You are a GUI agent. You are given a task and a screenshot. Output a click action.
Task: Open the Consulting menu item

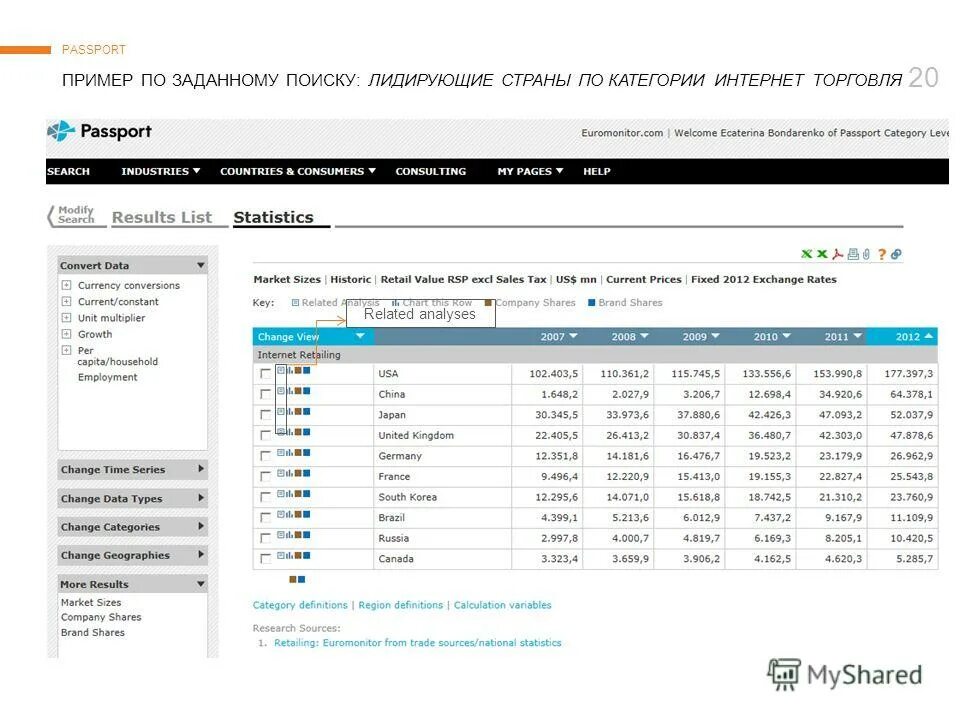pos(430,171)
